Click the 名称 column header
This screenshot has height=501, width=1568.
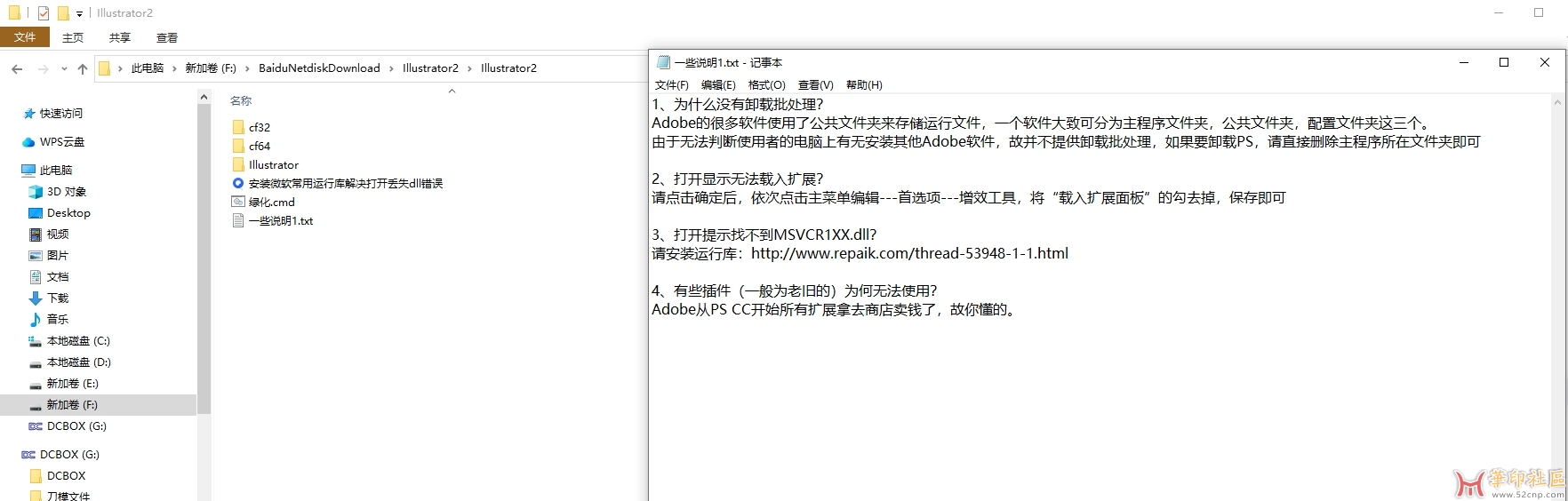pyautogui.click(x=241, y=101)
